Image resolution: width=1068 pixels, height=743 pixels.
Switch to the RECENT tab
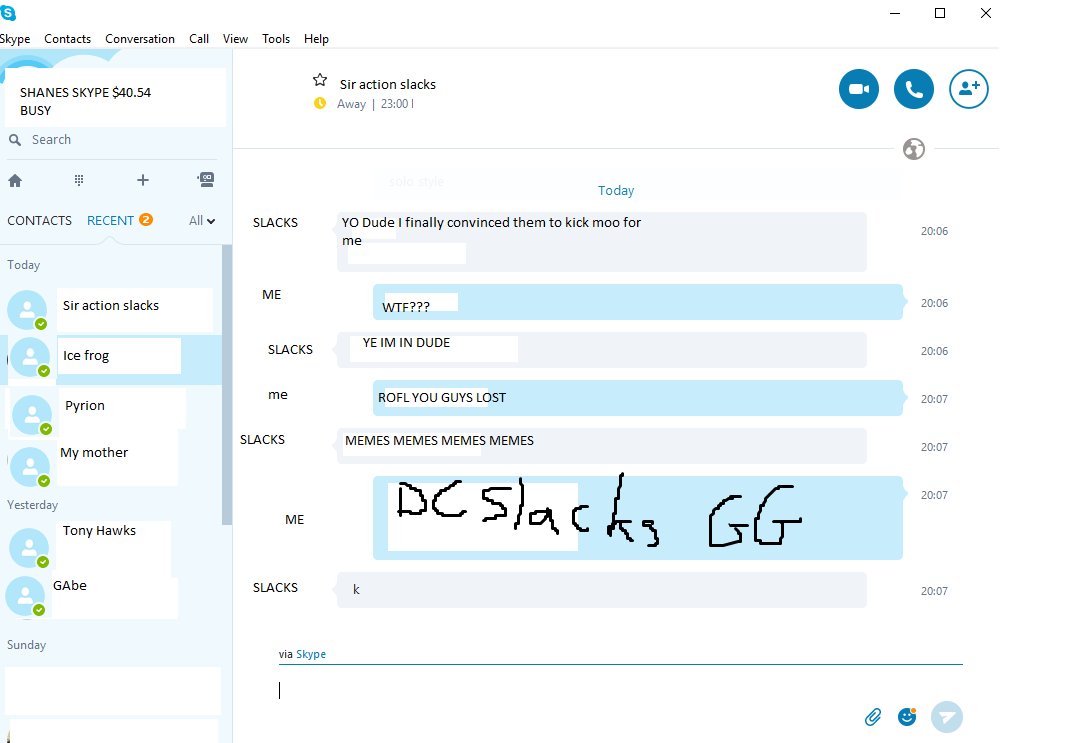(x=110, y=221)
